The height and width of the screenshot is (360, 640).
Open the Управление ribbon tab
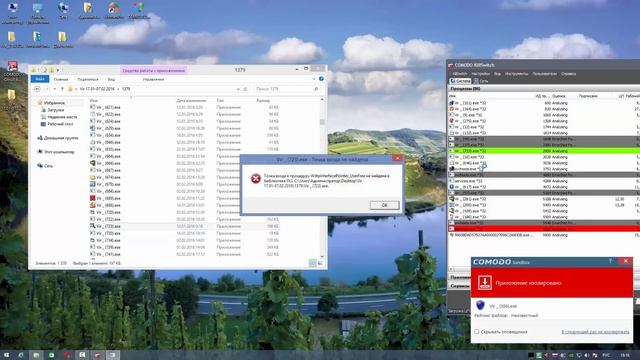point(153,79)
